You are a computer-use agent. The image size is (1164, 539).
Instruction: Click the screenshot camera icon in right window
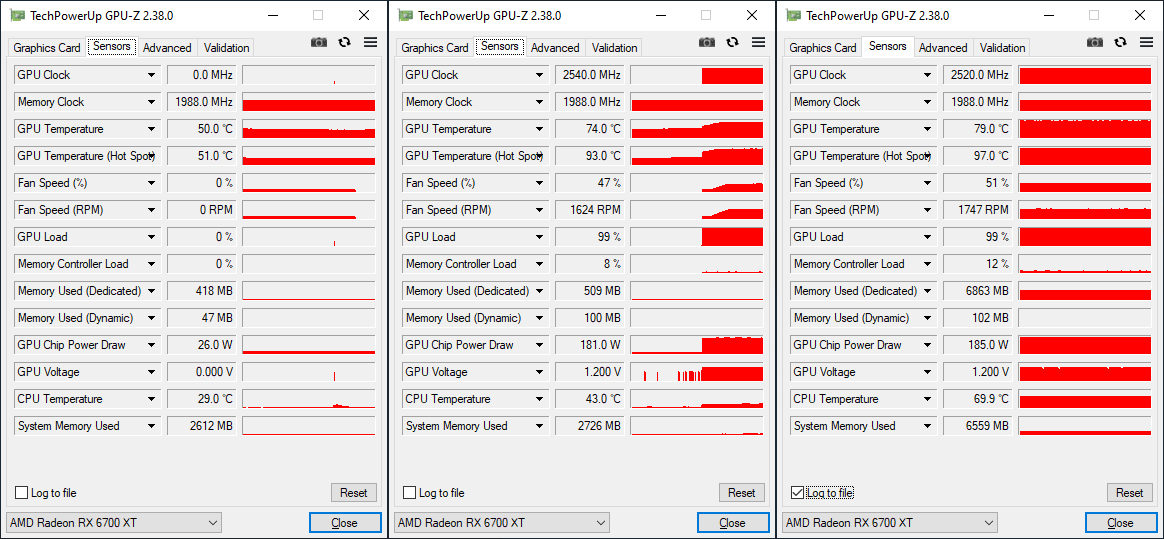point(1095,42)
